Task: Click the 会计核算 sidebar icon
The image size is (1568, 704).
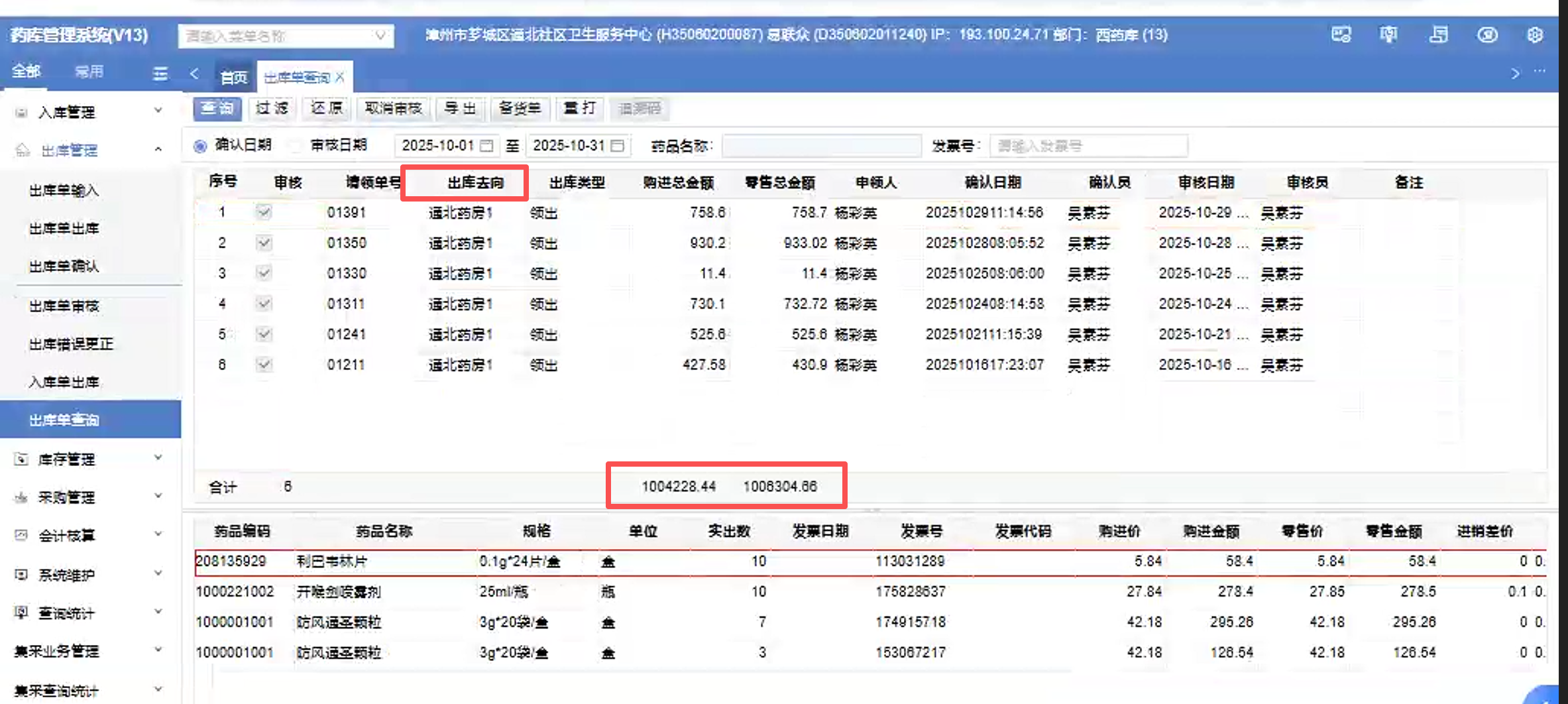Action: coord(21,535)
